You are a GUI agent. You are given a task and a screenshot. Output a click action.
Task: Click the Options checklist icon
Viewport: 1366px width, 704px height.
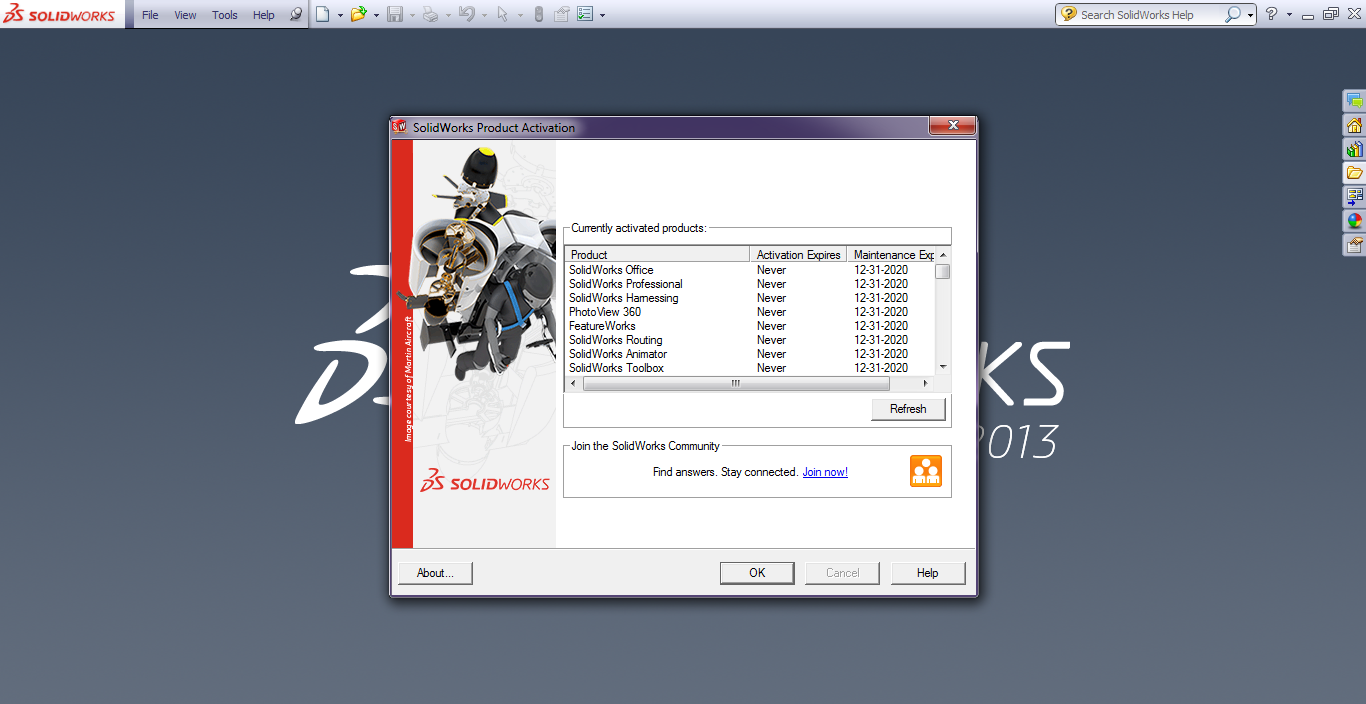[x=585, y=14]
